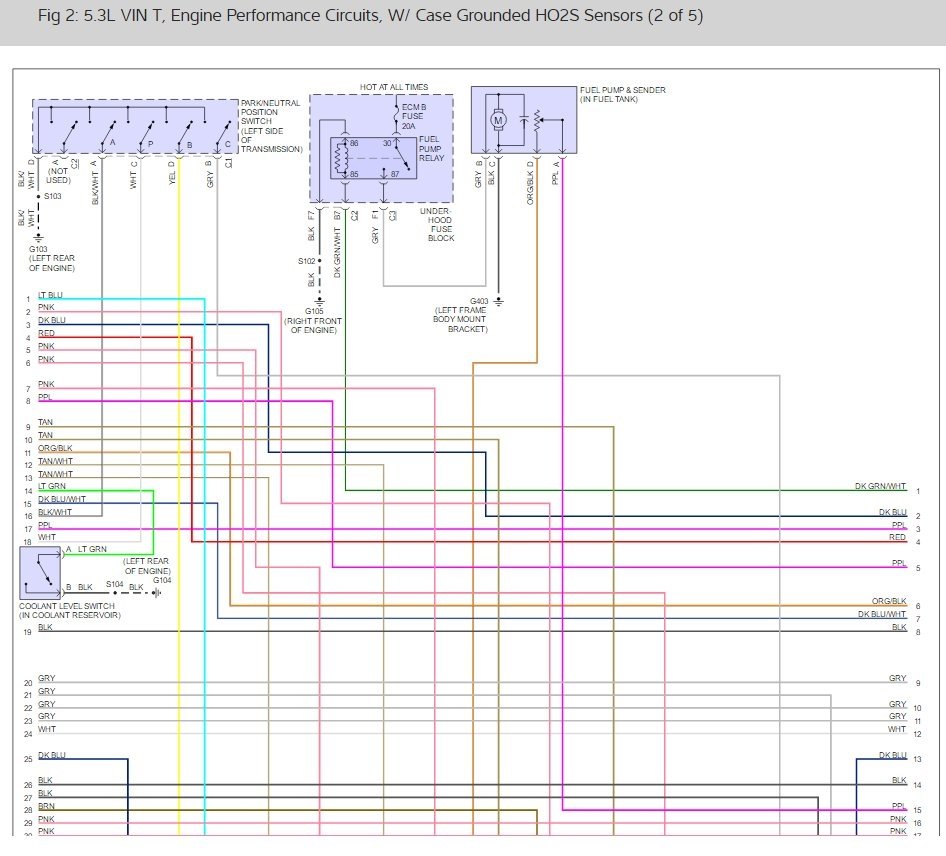Click the S102 splice dot

coord(320,261)
